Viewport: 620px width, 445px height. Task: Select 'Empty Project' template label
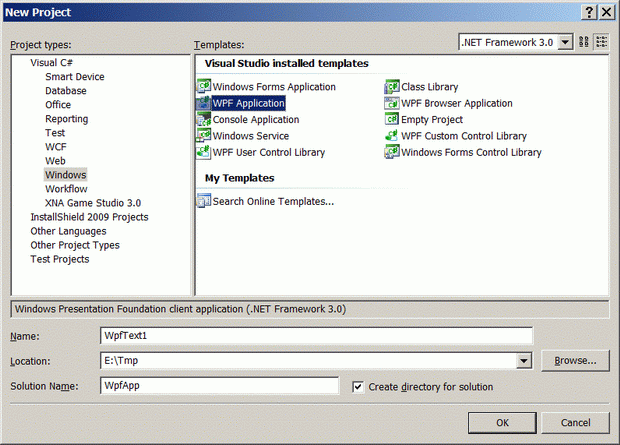[x=432, y=119]
